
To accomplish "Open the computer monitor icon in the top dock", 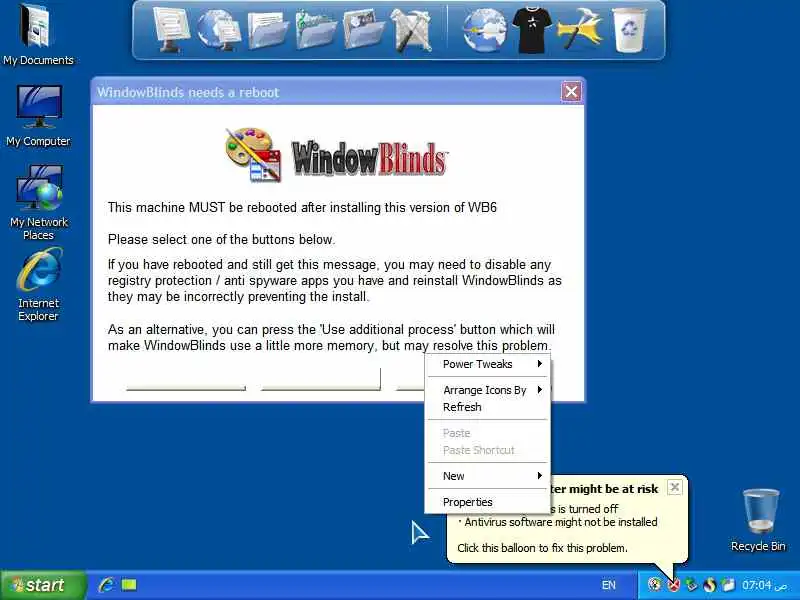I will 171,30.
